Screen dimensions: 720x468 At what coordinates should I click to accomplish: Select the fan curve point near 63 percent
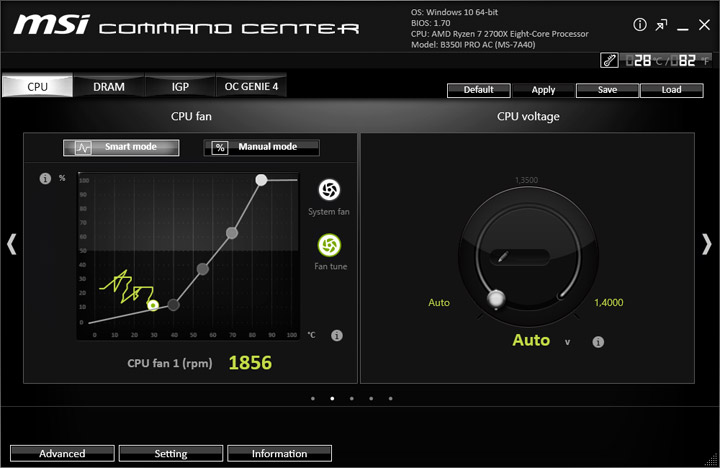click(x=232, y=233)
